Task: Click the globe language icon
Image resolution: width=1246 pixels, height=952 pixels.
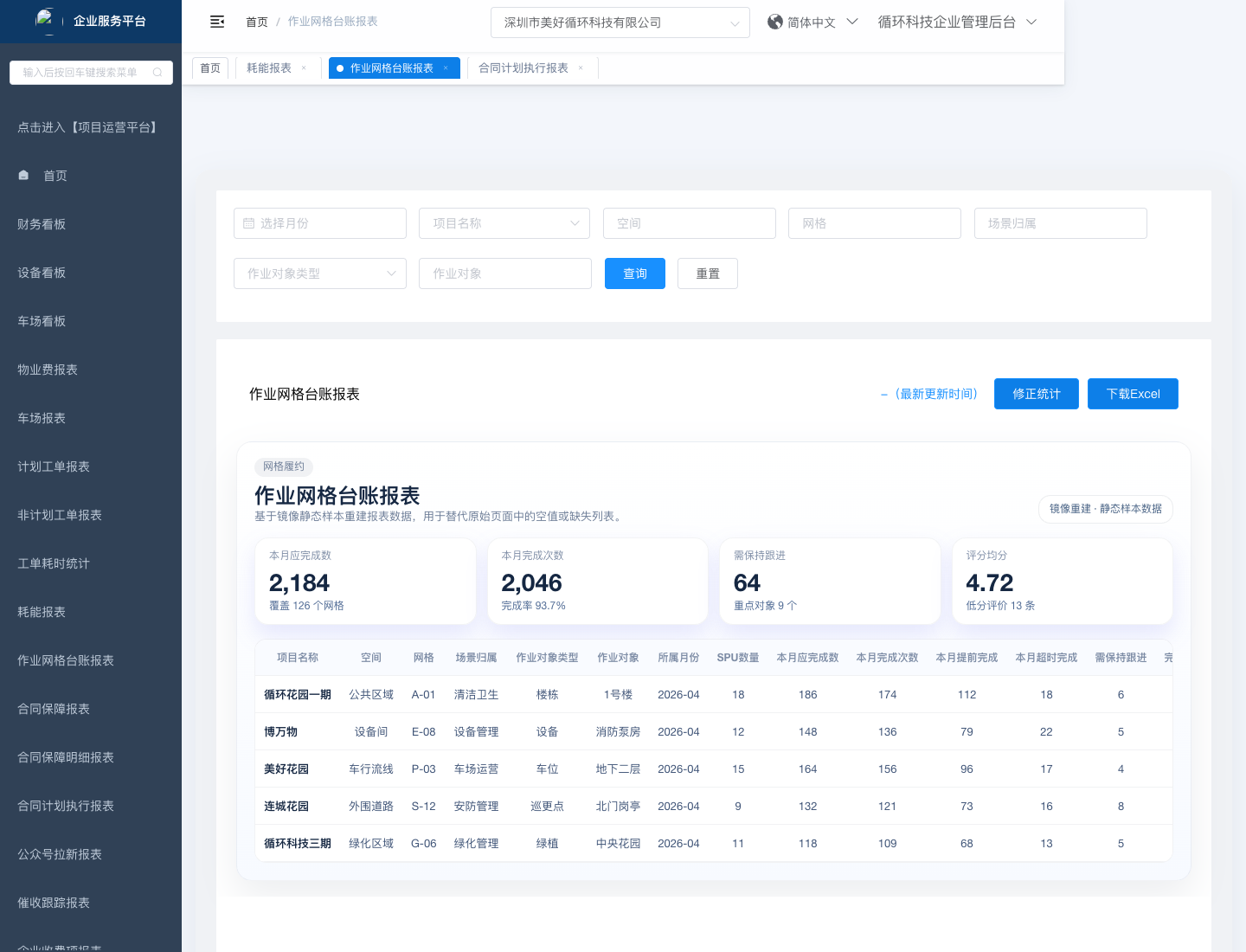Action: (x=774, y=22)
